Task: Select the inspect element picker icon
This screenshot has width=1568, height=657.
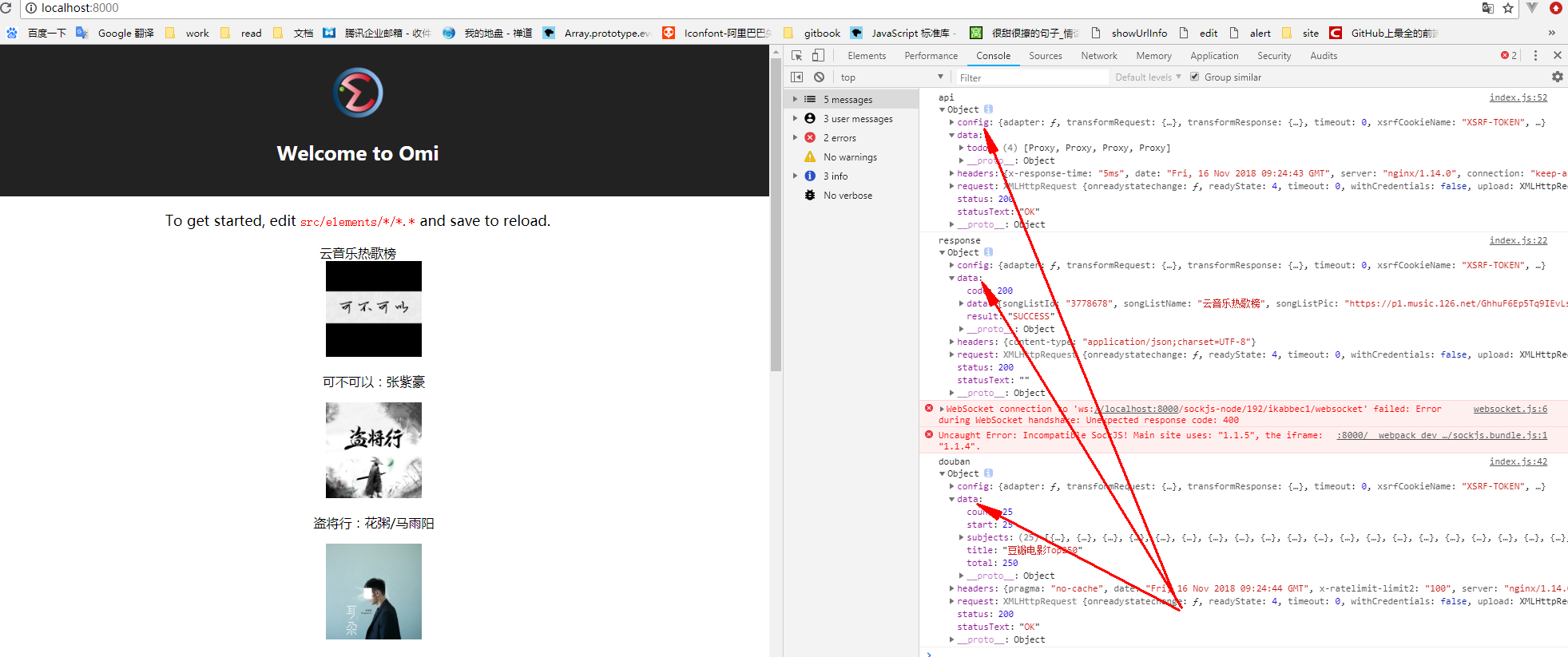Action: (796, 55)
